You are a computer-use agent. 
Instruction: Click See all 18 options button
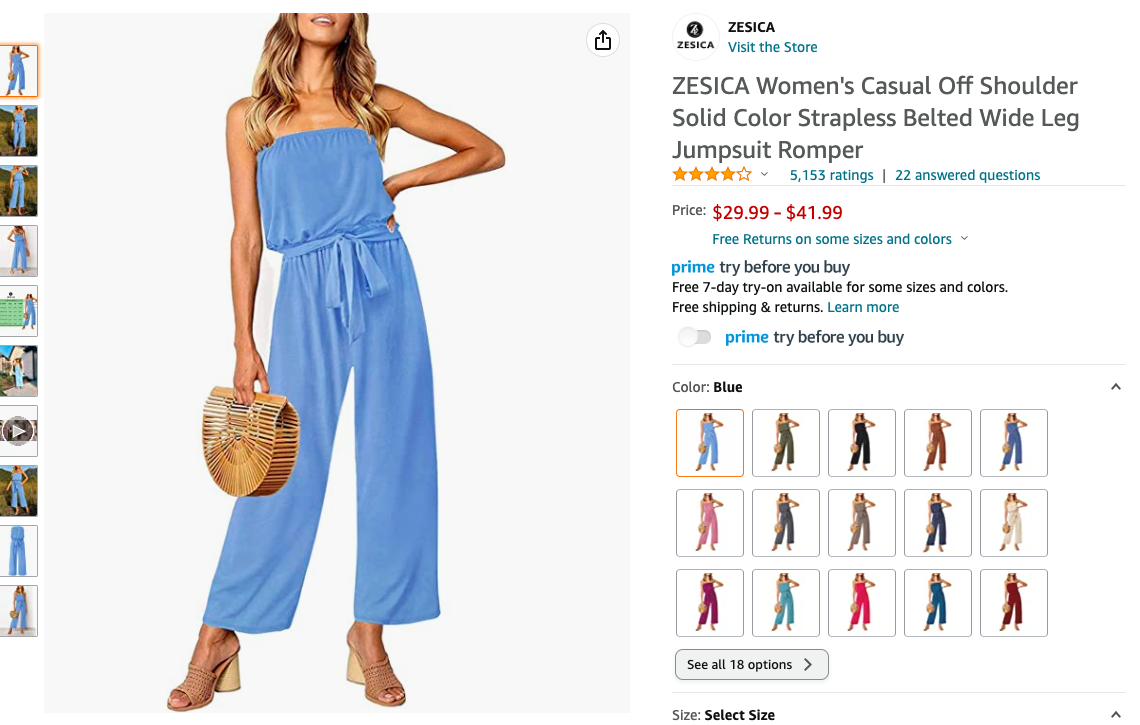click(x=751, y=665)
